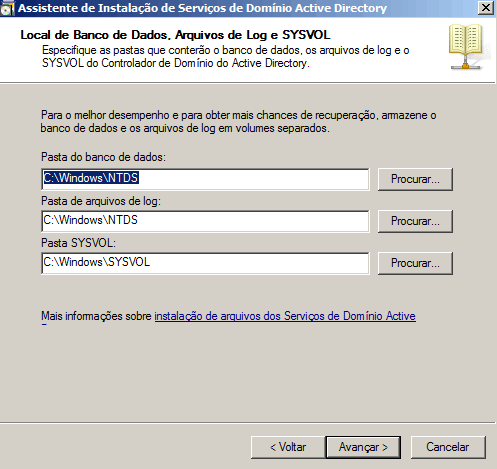Click Procurar next to log files folder
Viewport: 497px width, 469px height.
[415, 221]
